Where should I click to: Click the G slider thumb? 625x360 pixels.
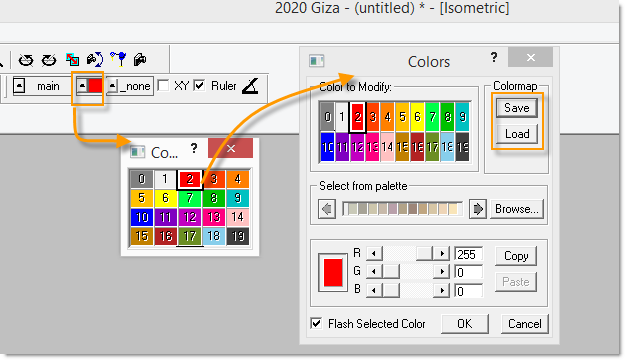[x=391, y=272]
